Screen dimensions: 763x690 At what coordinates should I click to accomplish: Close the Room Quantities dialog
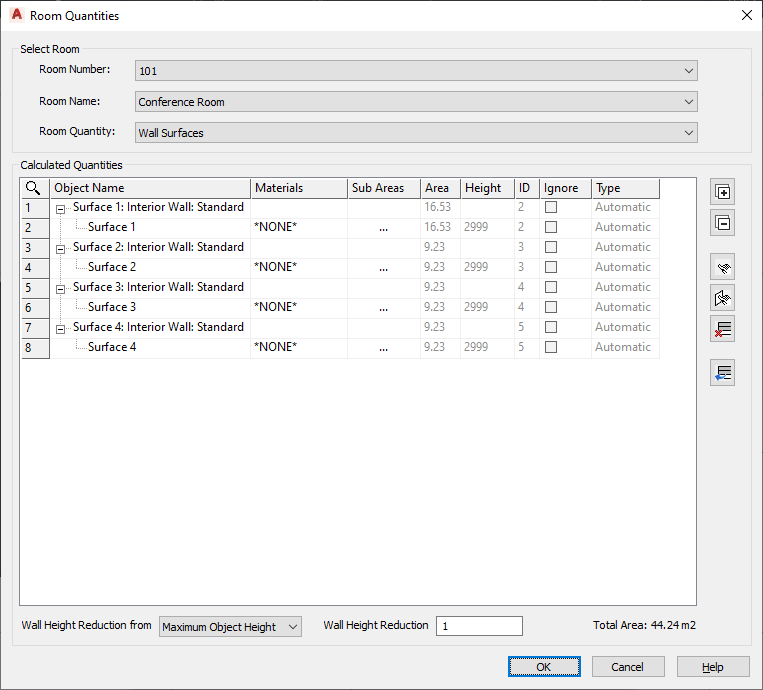(746, 15)
